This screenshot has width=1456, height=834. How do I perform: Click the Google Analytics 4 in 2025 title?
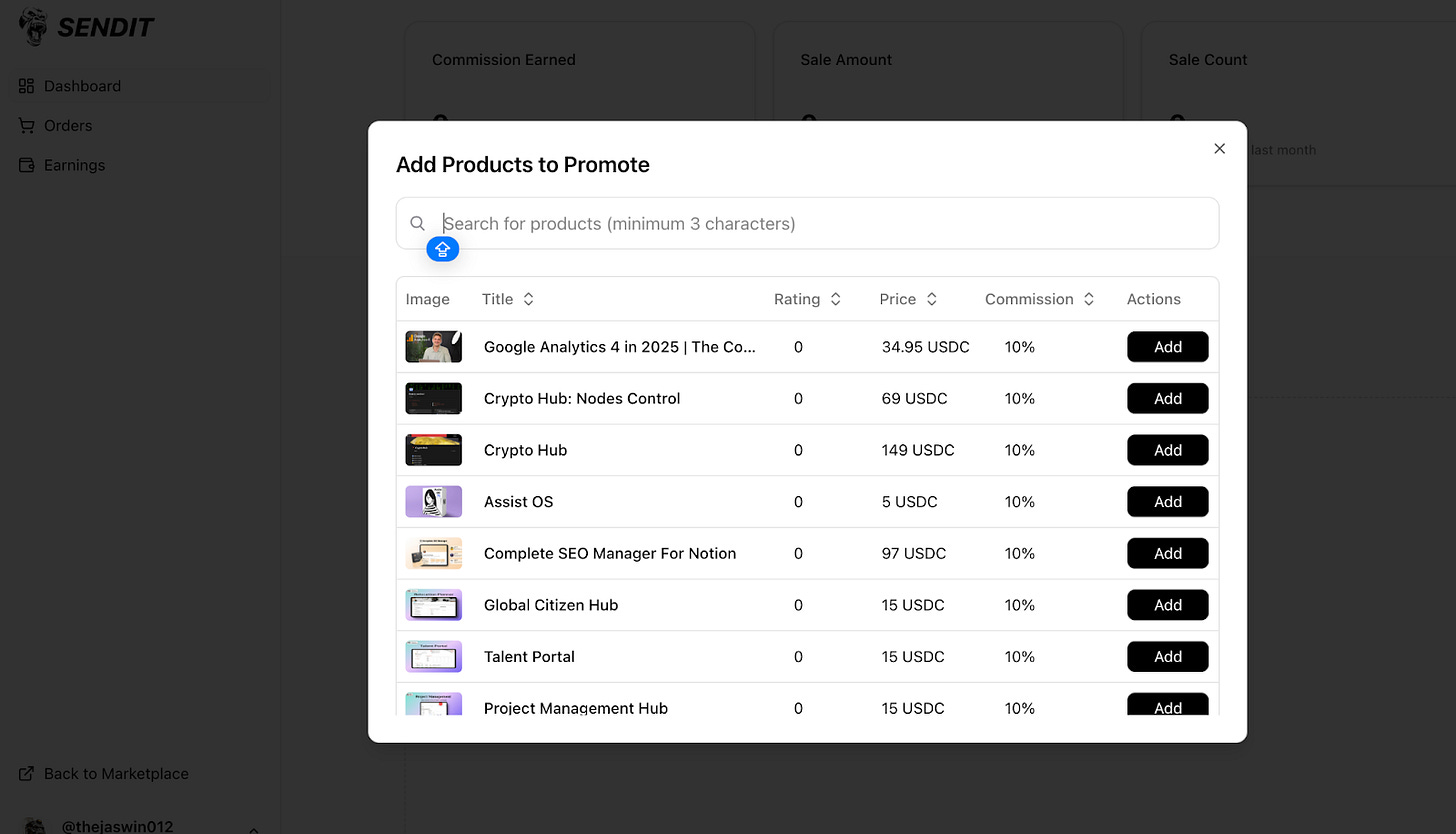619,347
